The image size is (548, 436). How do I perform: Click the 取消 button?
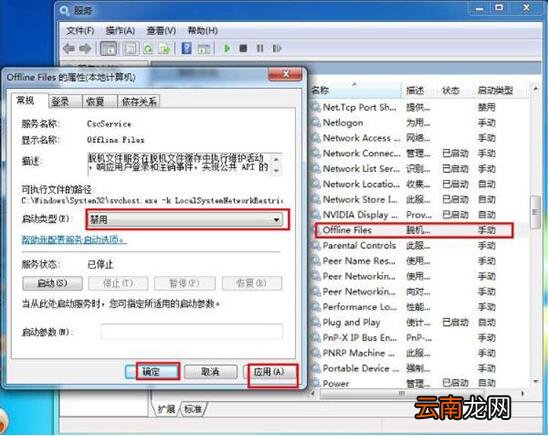(210, 372)
